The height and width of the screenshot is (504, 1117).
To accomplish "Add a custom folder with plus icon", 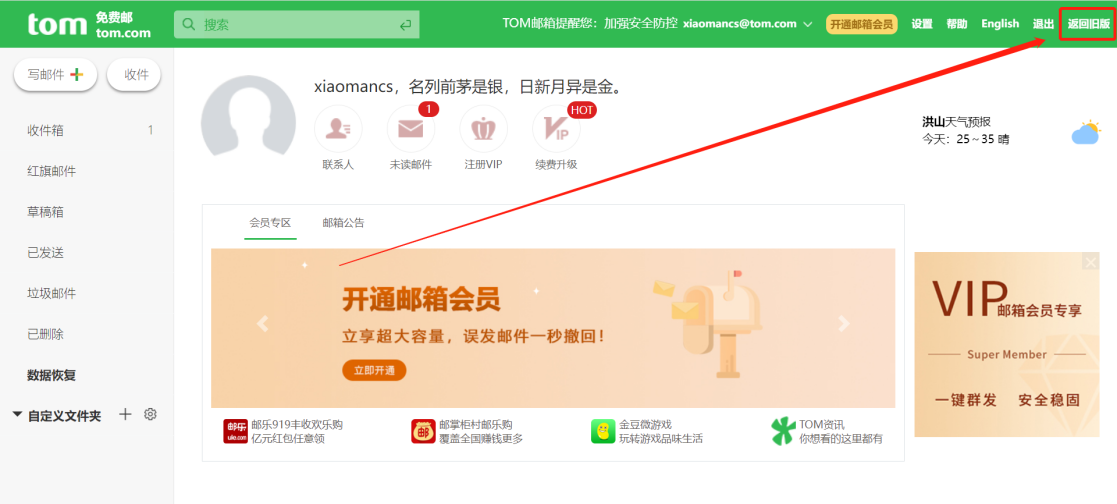I will [125, 414].
